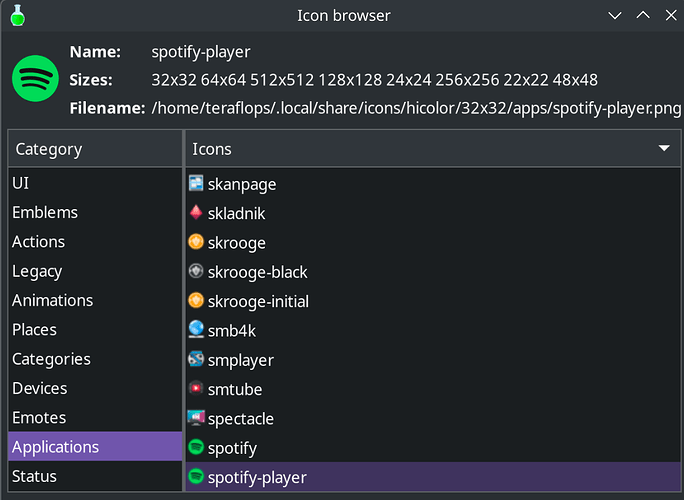Click the skrooge-initial entry text
684x500 pixels.
pyautogui.click(x=258, y=301)
